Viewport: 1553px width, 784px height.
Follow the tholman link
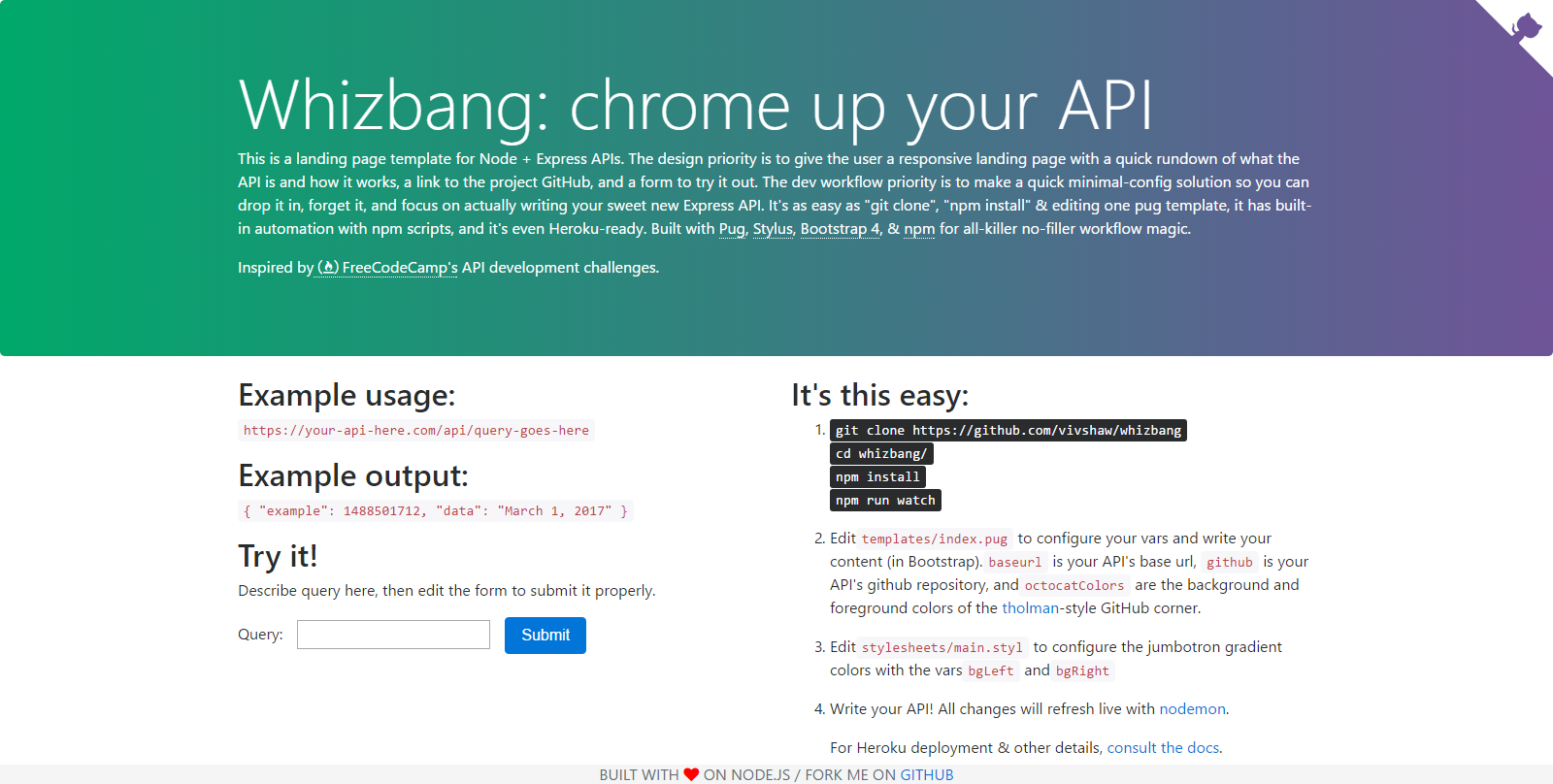[x=1030, y=608]
